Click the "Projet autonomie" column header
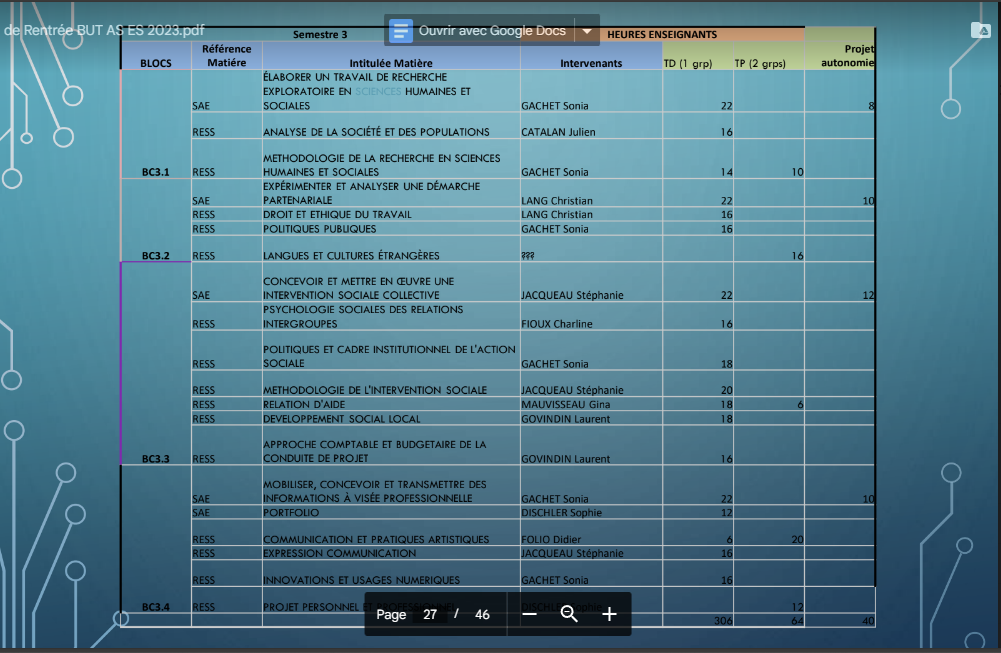This screenshot has height=653, width=1001. (x=848, y=56)
